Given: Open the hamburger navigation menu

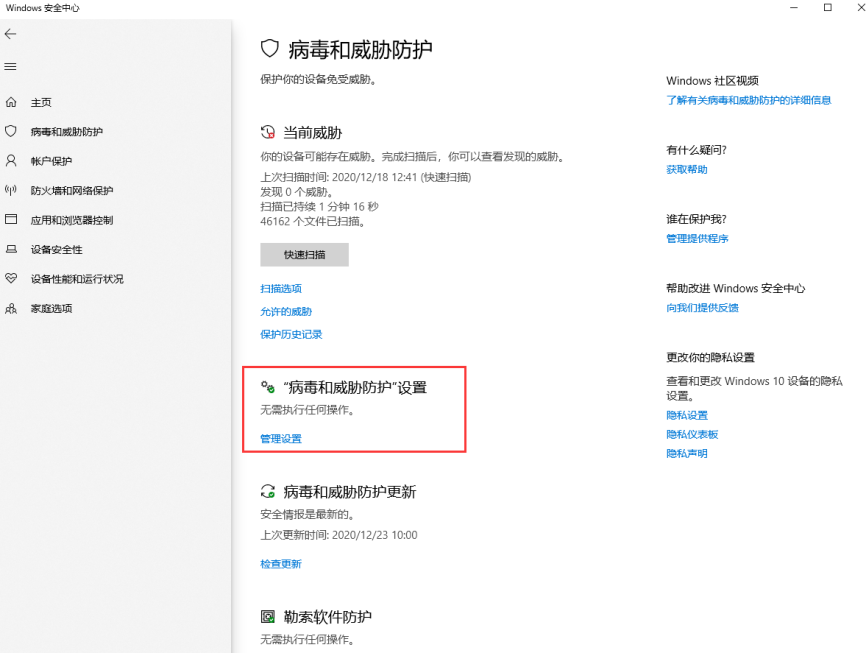Looking at the screenshot, I should pyautogui.click(x=10, y=67).
